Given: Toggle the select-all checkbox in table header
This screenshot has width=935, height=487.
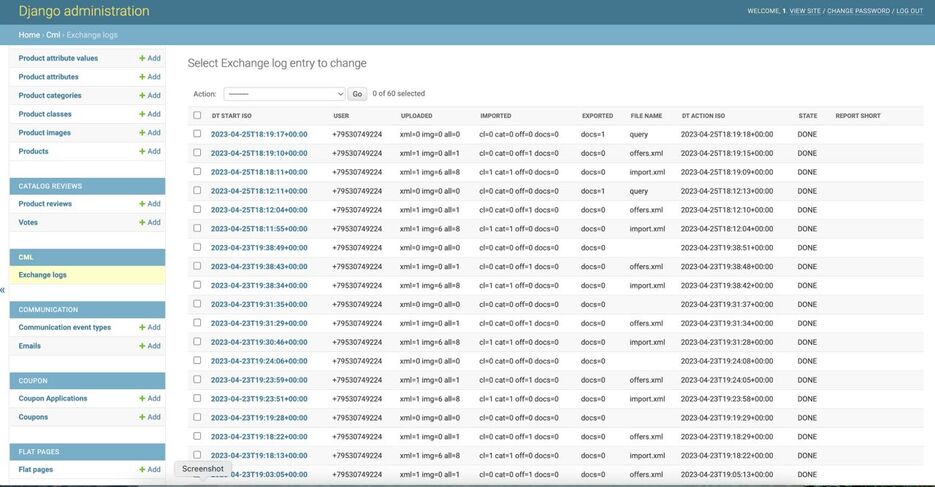Looking at the screenshot, I should pyautogui.click(x=197, y=115).
